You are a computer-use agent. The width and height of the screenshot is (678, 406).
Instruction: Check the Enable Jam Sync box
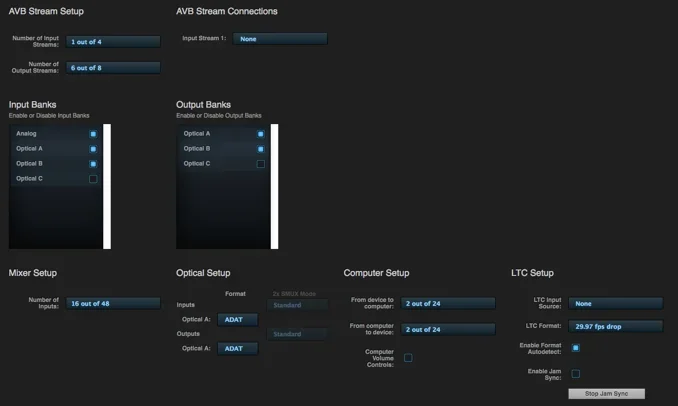[575, 373]
